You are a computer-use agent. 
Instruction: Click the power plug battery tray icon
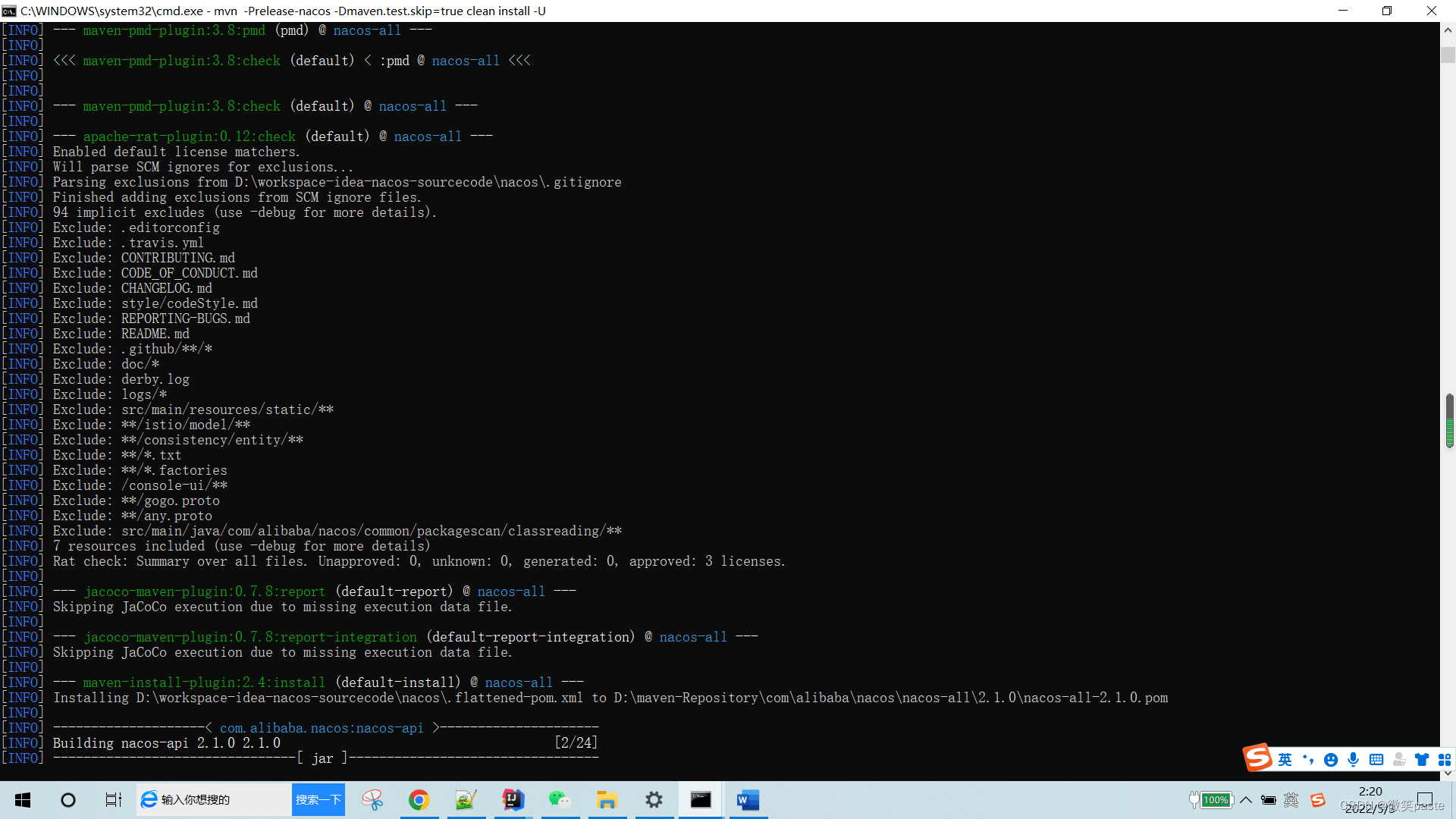click(1269, 800)
